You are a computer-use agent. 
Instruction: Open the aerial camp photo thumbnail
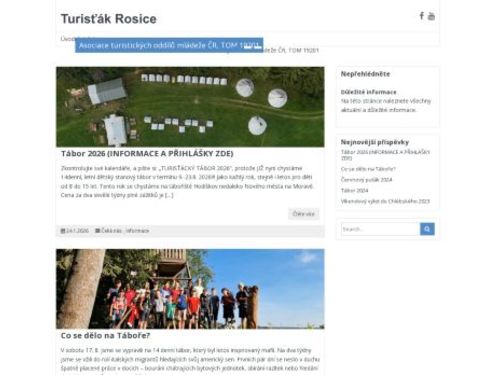click(190, 107)
